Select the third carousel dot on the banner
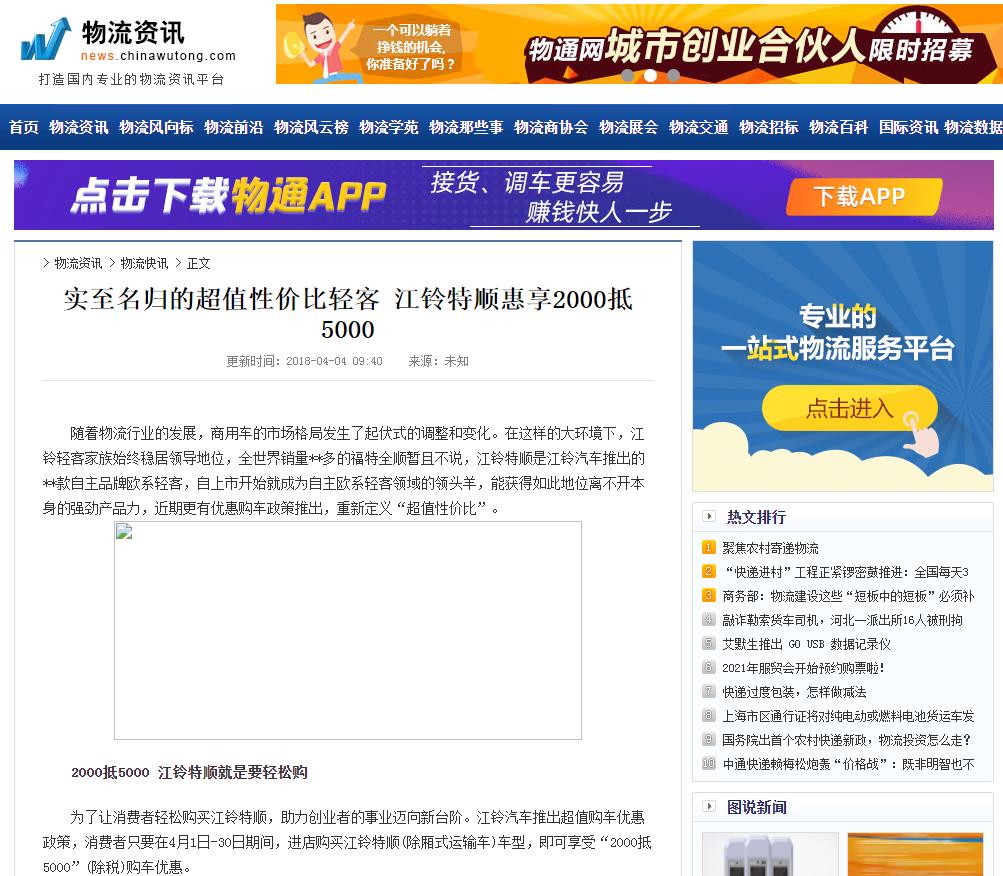 (x=673, y=76)
